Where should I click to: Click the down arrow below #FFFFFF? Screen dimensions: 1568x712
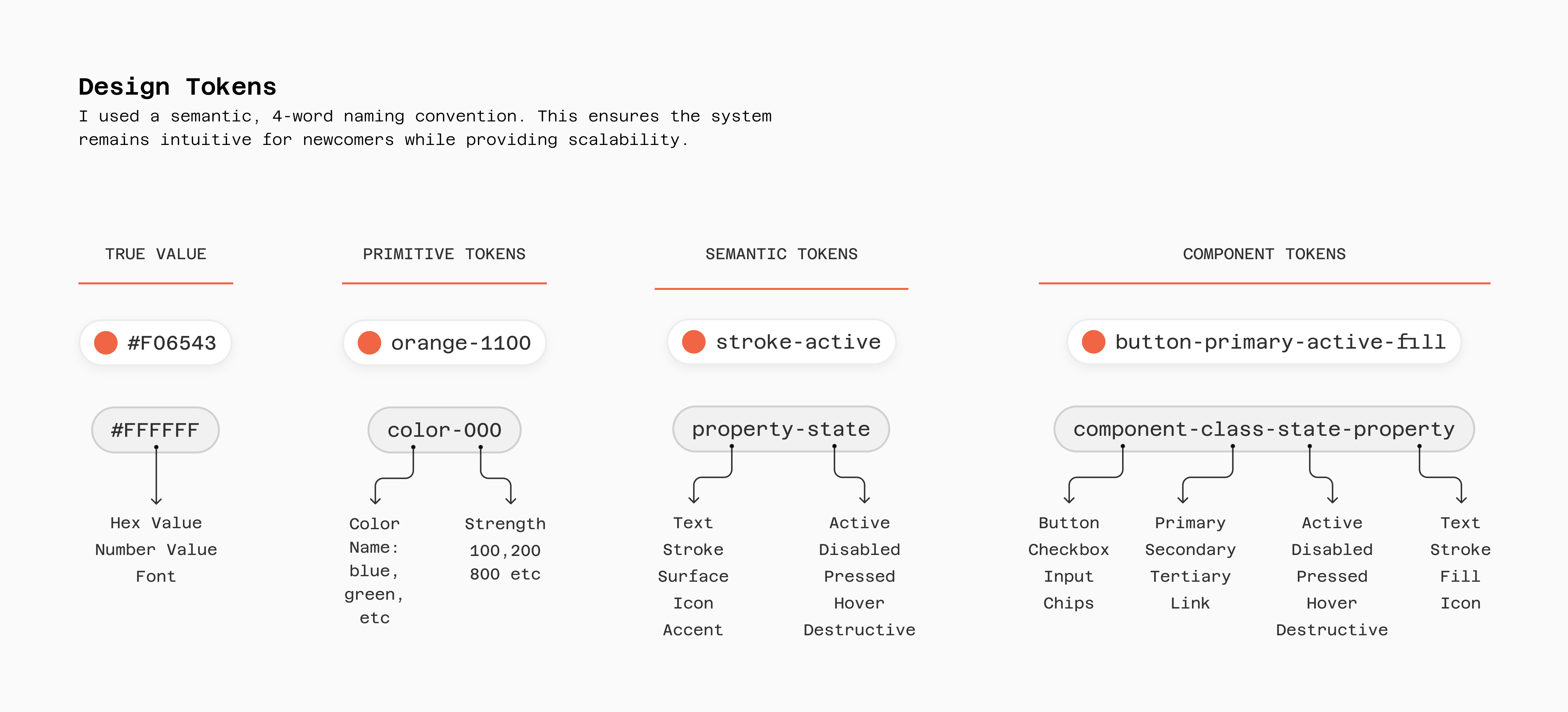click(156, 481)
